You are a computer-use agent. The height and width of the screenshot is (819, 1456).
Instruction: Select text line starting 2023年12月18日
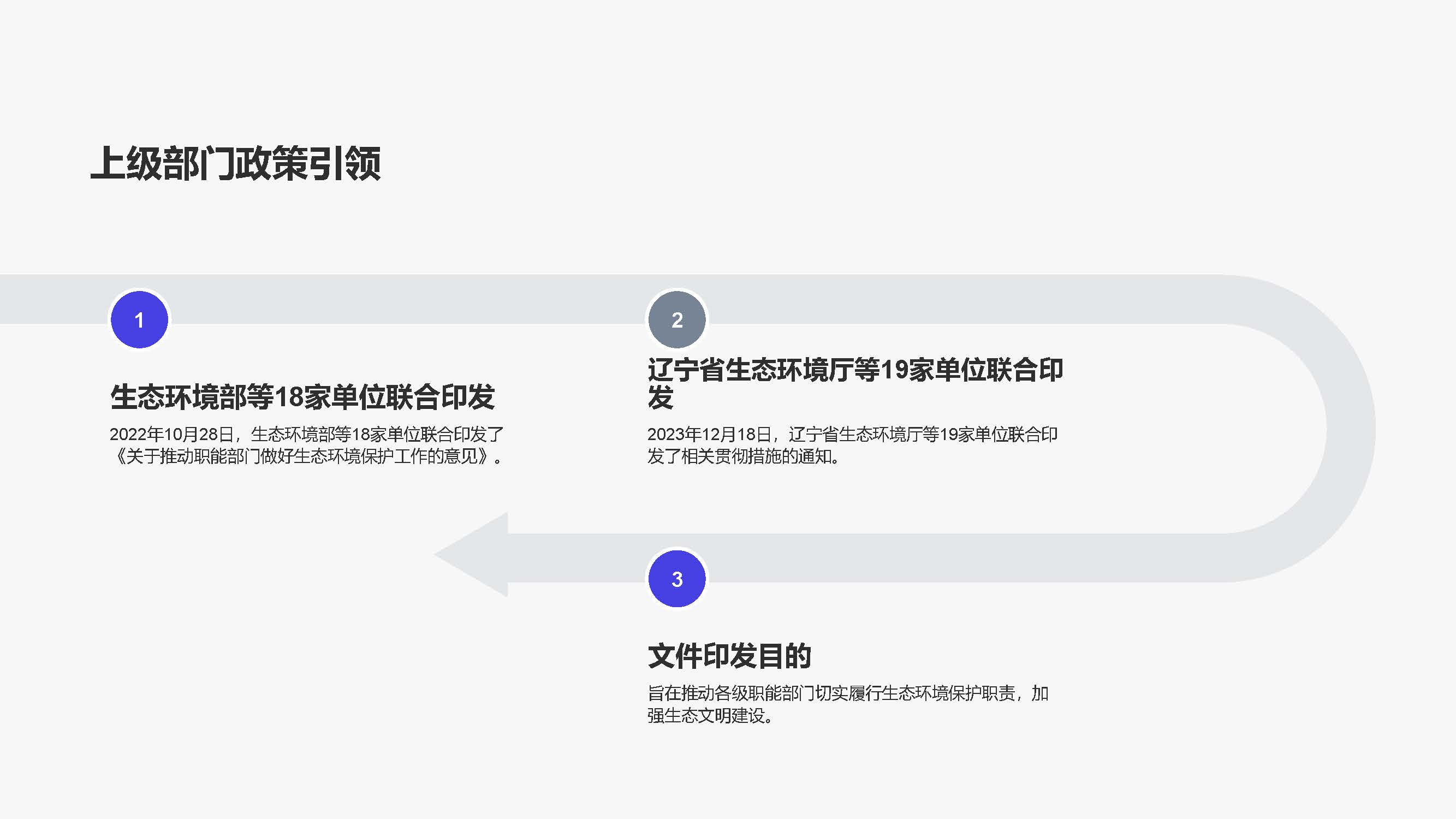(x=852, y=434)
